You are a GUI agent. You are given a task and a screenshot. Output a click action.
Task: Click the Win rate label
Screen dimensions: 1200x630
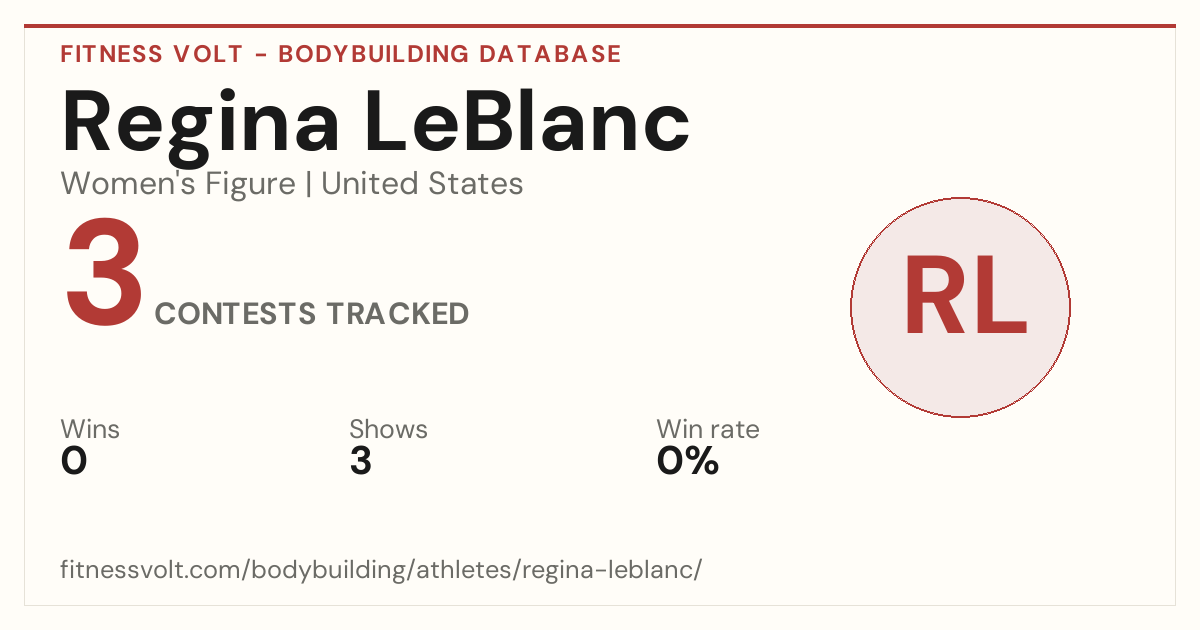(708, 430)
